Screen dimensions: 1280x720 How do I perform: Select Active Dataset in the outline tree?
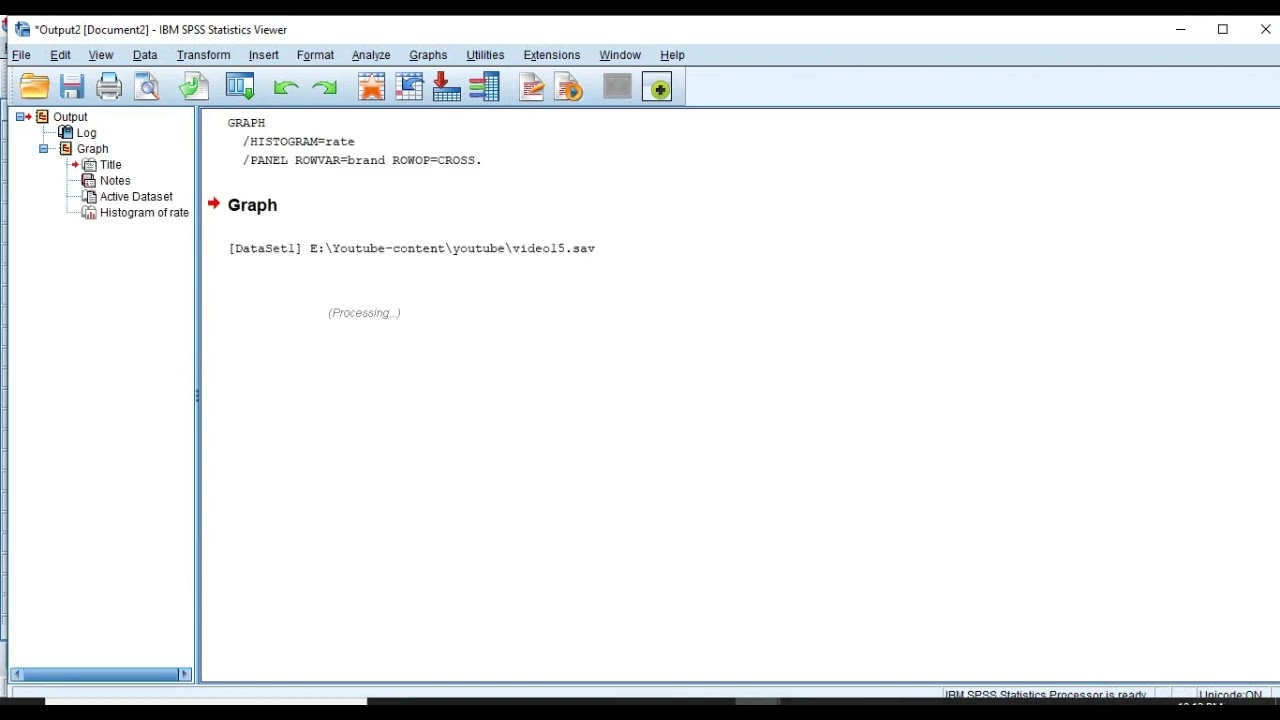pos(136,197)
